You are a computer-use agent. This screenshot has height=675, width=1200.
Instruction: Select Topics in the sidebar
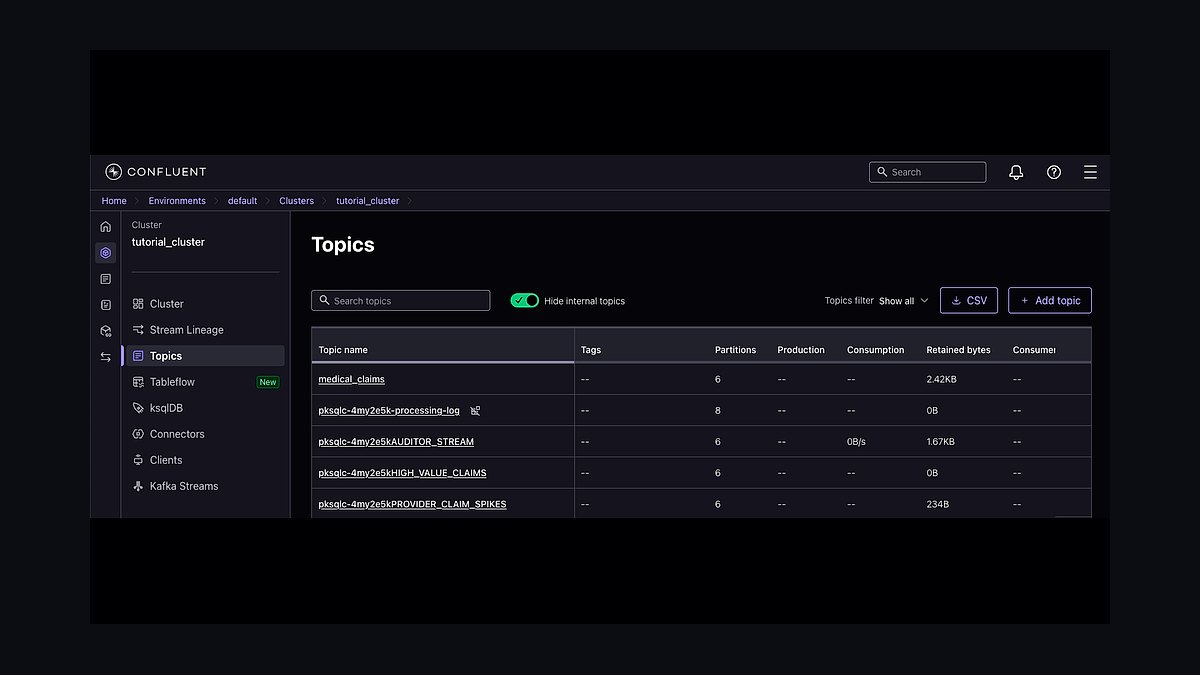[205, 356]
